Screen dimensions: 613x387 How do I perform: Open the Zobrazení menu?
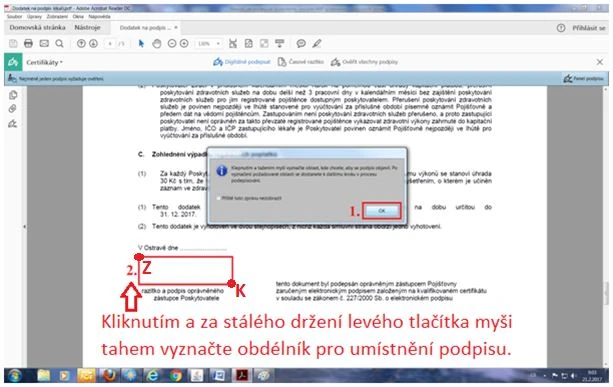pyautogui.click(x=57, y=17)
